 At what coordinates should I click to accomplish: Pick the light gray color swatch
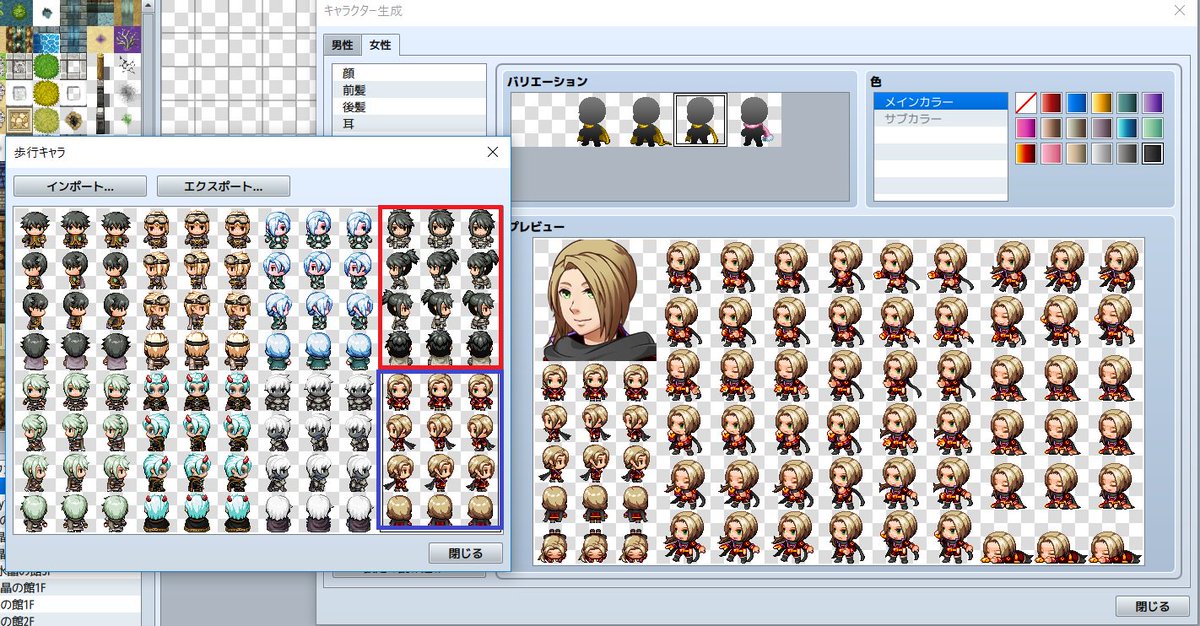point(1102,154)
